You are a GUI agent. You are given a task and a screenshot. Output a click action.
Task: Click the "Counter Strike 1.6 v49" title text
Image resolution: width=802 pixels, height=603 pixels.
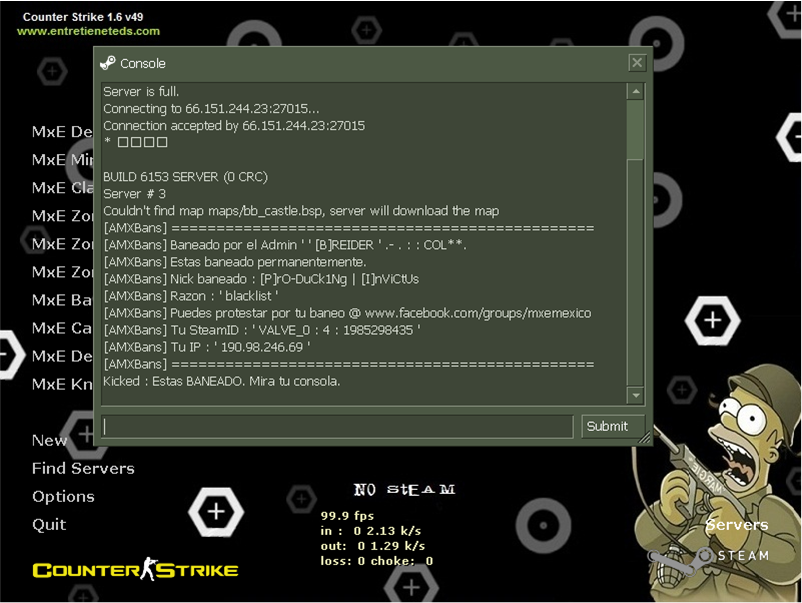point(83,17)
